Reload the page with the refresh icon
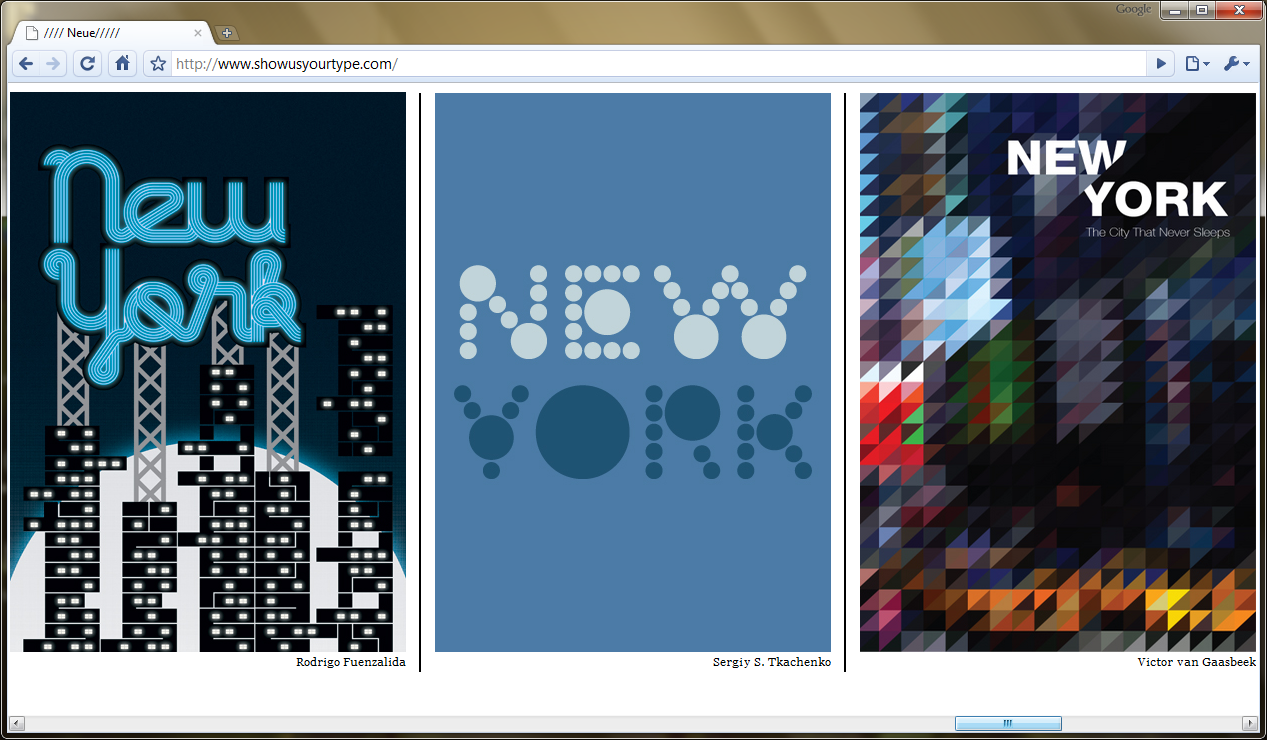The image size is (1267, 740). [87, 64]
